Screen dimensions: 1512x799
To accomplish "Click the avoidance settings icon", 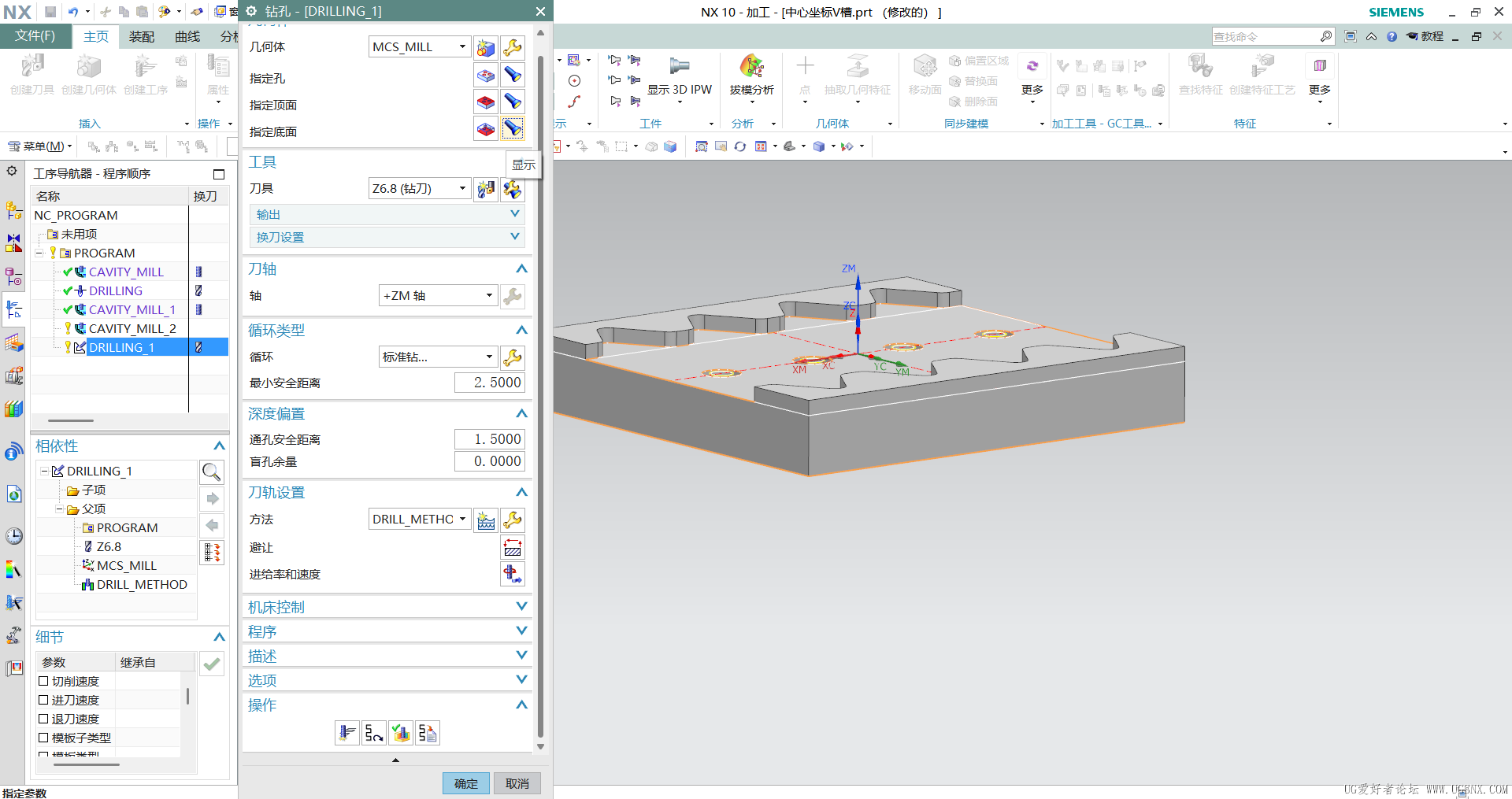I will coord(512,547).
